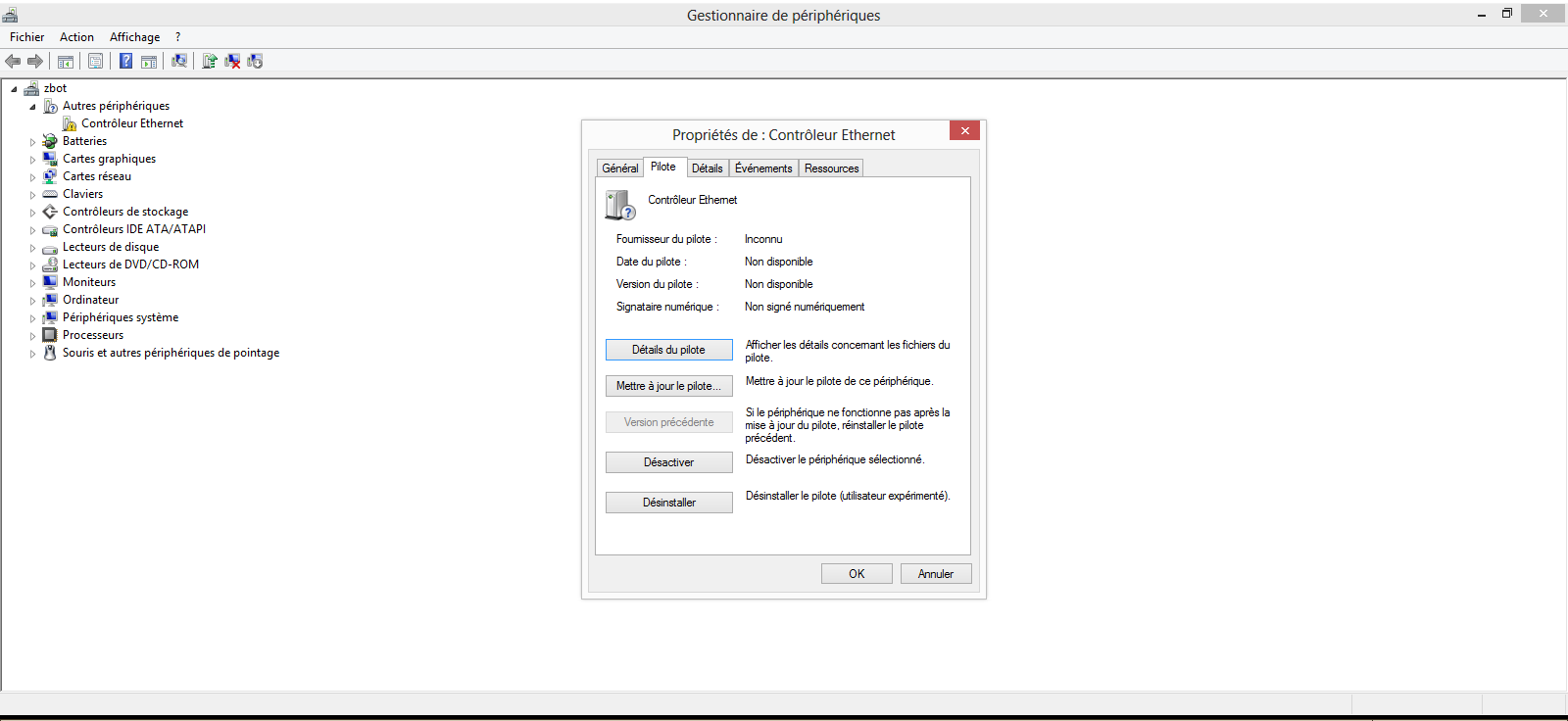
Task: Click the Batteries icon
Action: 50,141
